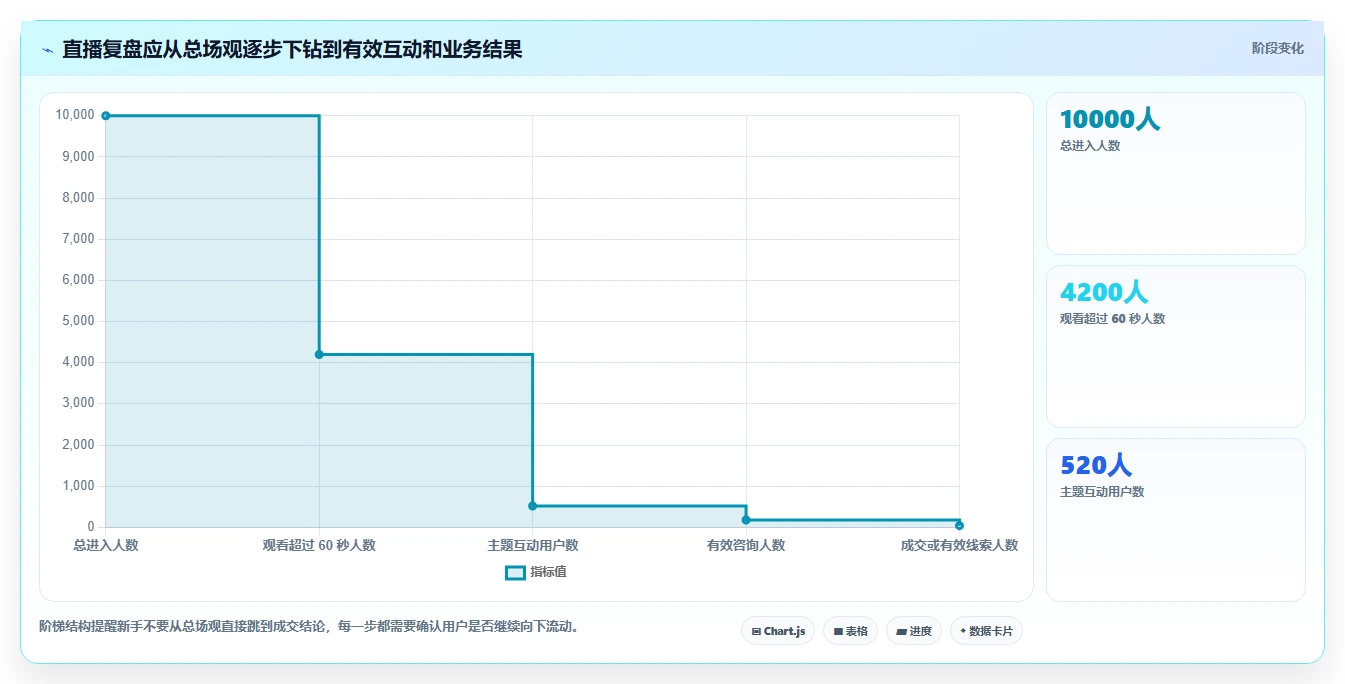Image resolution: width=1345 pixels, height=684 pixels.
Task: Click the data point at 主题互动用户数
Action: click(532, 506)
